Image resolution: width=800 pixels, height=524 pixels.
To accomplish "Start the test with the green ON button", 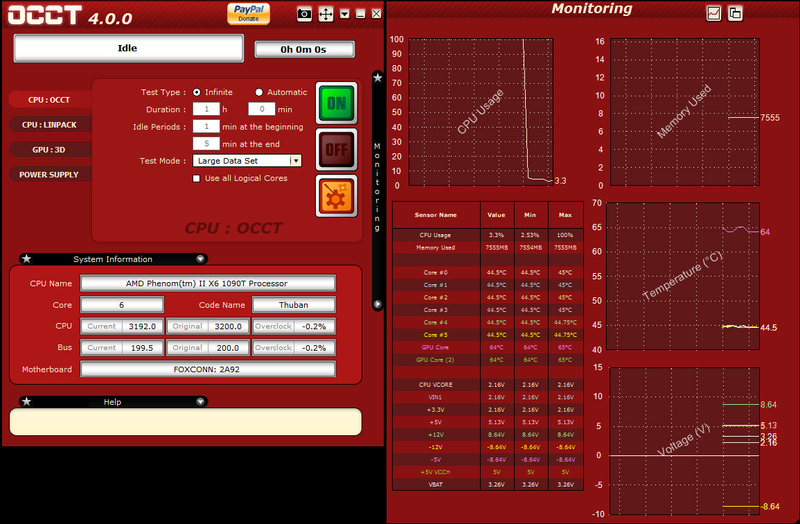I will tap(336, 103).
